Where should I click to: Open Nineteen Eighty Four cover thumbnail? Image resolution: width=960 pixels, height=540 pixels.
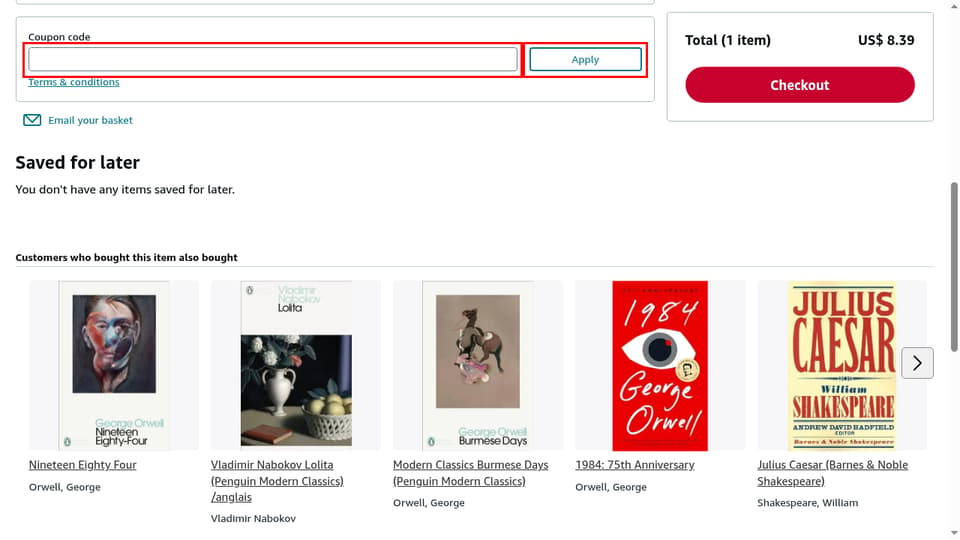click(114, 366)
